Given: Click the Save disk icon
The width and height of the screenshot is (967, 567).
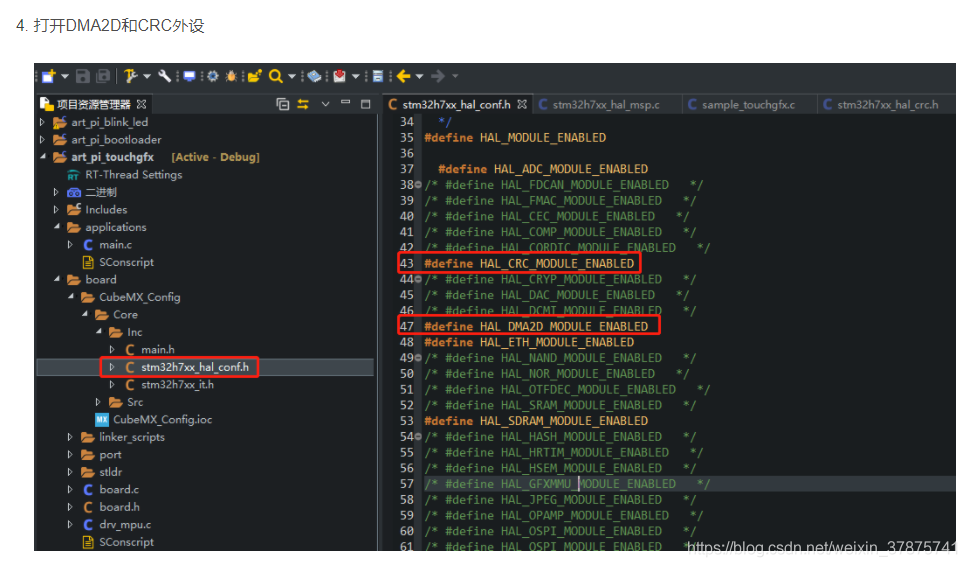Looking at the screenshot, I should tap(83, 76).
